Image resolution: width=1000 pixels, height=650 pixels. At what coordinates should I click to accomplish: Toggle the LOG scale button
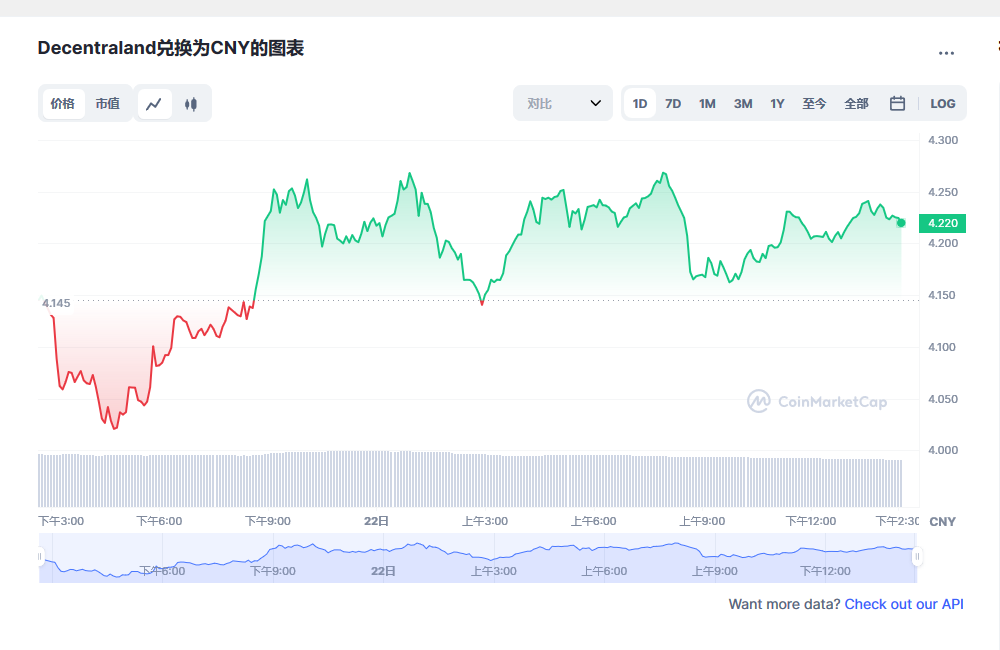[x=943, y=104]
